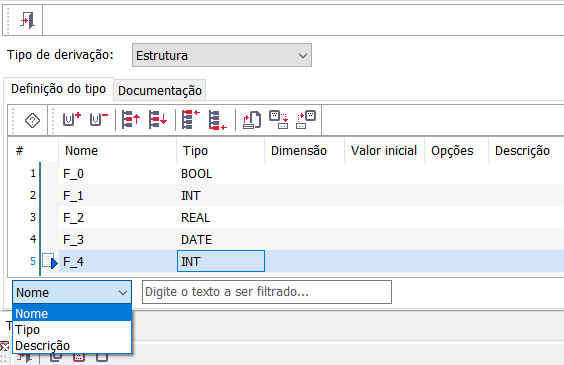This screenshot has height=365, width=564.
Task: Click the Valor inicial column header
Action: [x=384, y=150]
